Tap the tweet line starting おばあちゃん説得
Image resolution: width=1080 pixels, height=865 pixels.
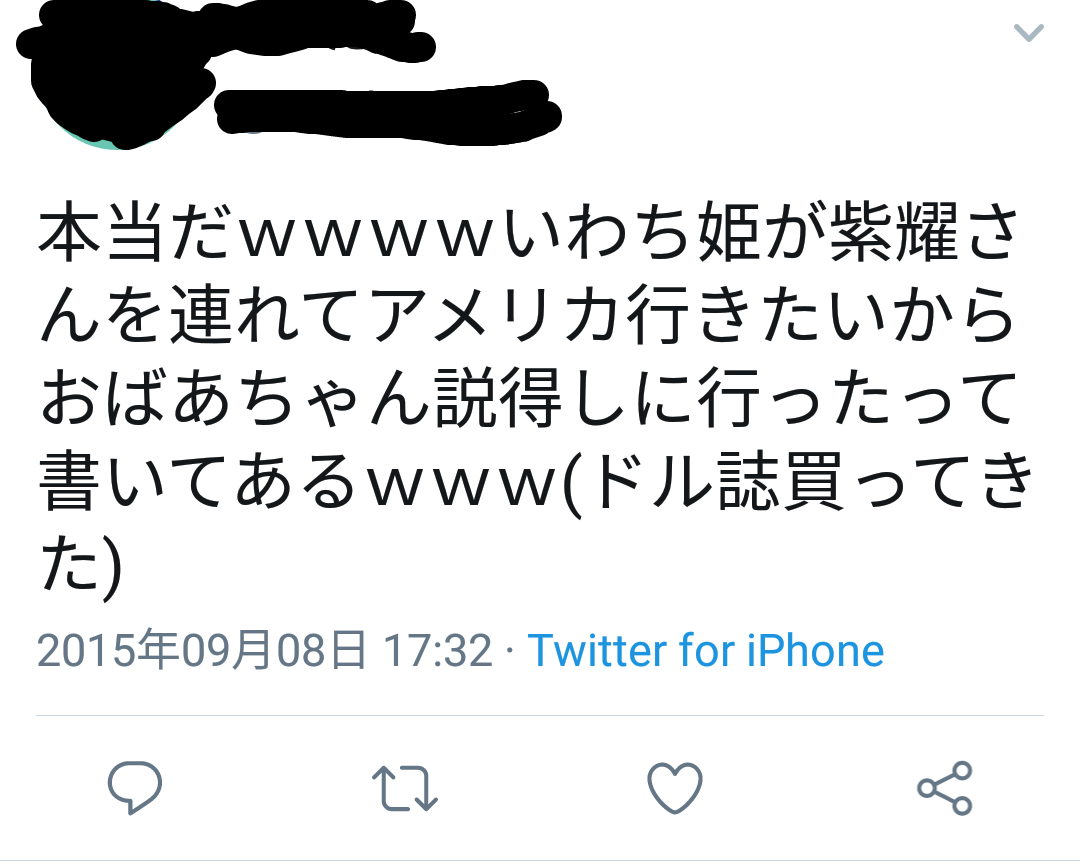(x=528, y=398)
